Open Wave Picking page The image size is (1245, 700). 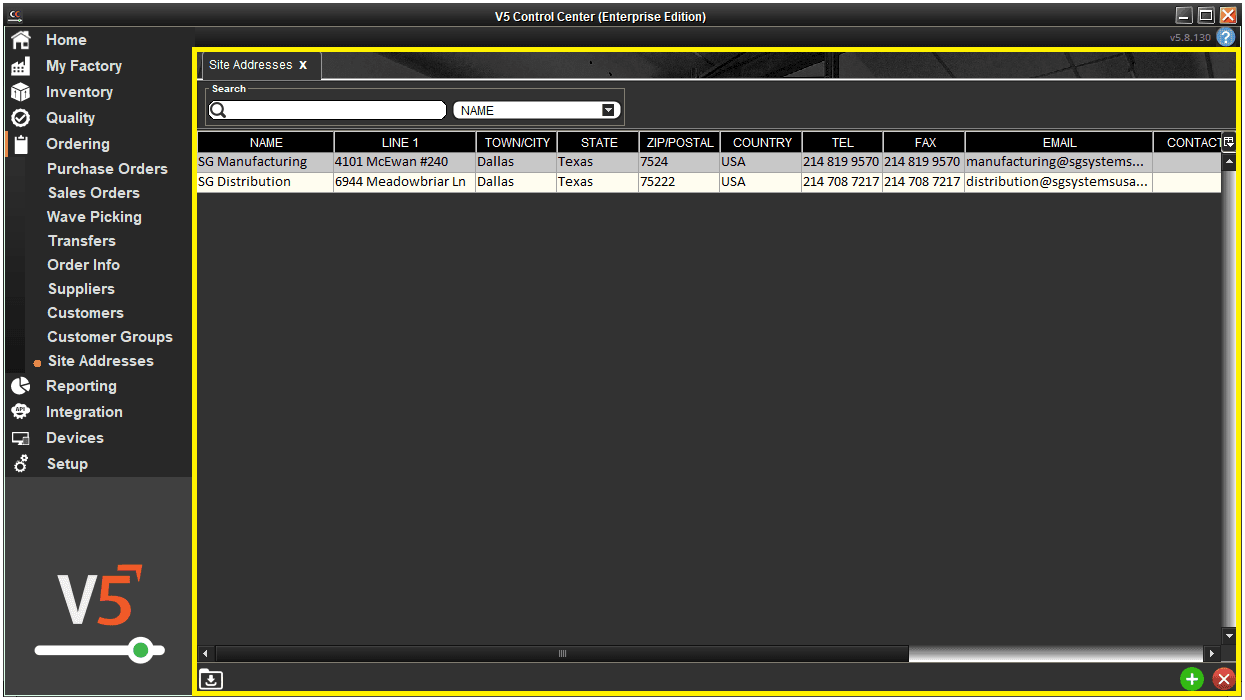(x=94, y=217)
